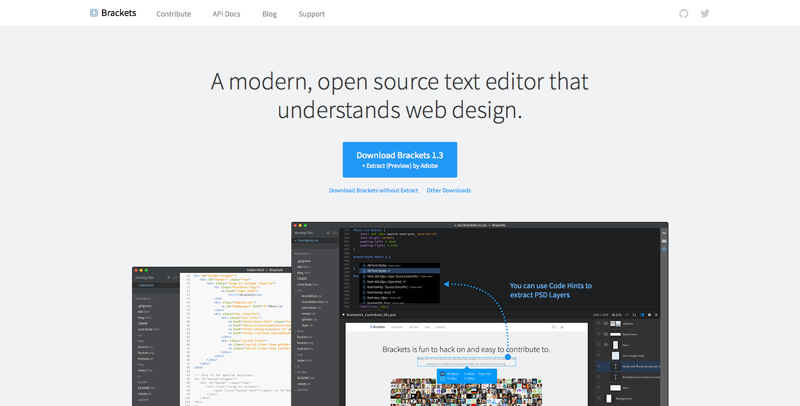Open the API Docs nav item

[227, 14]
